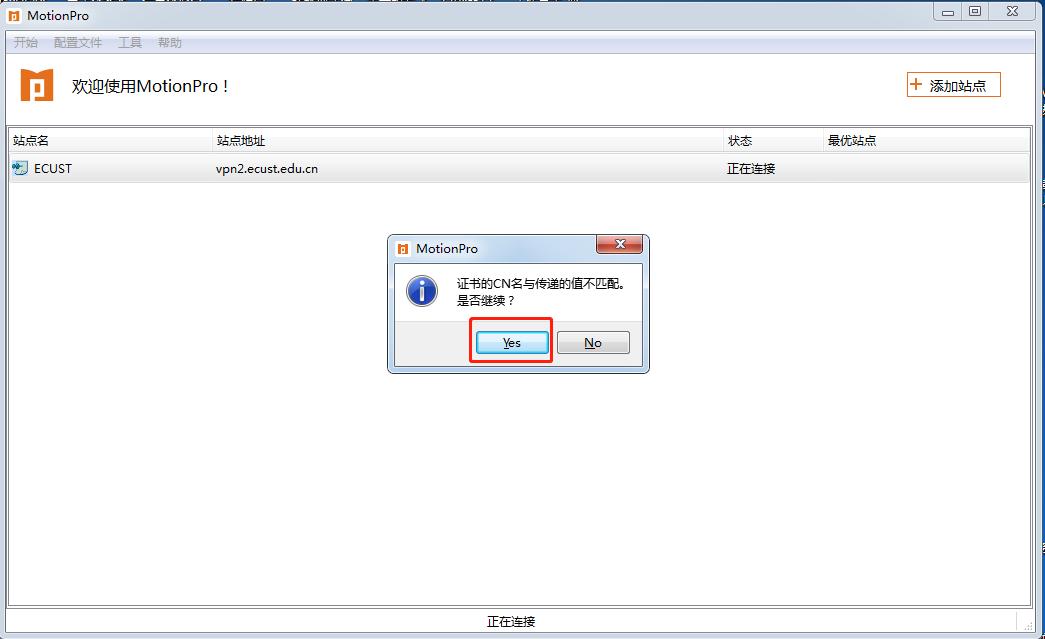Open the 工具 menu
The height and width of the screenshot is (639, 1045).
[130, 43]
